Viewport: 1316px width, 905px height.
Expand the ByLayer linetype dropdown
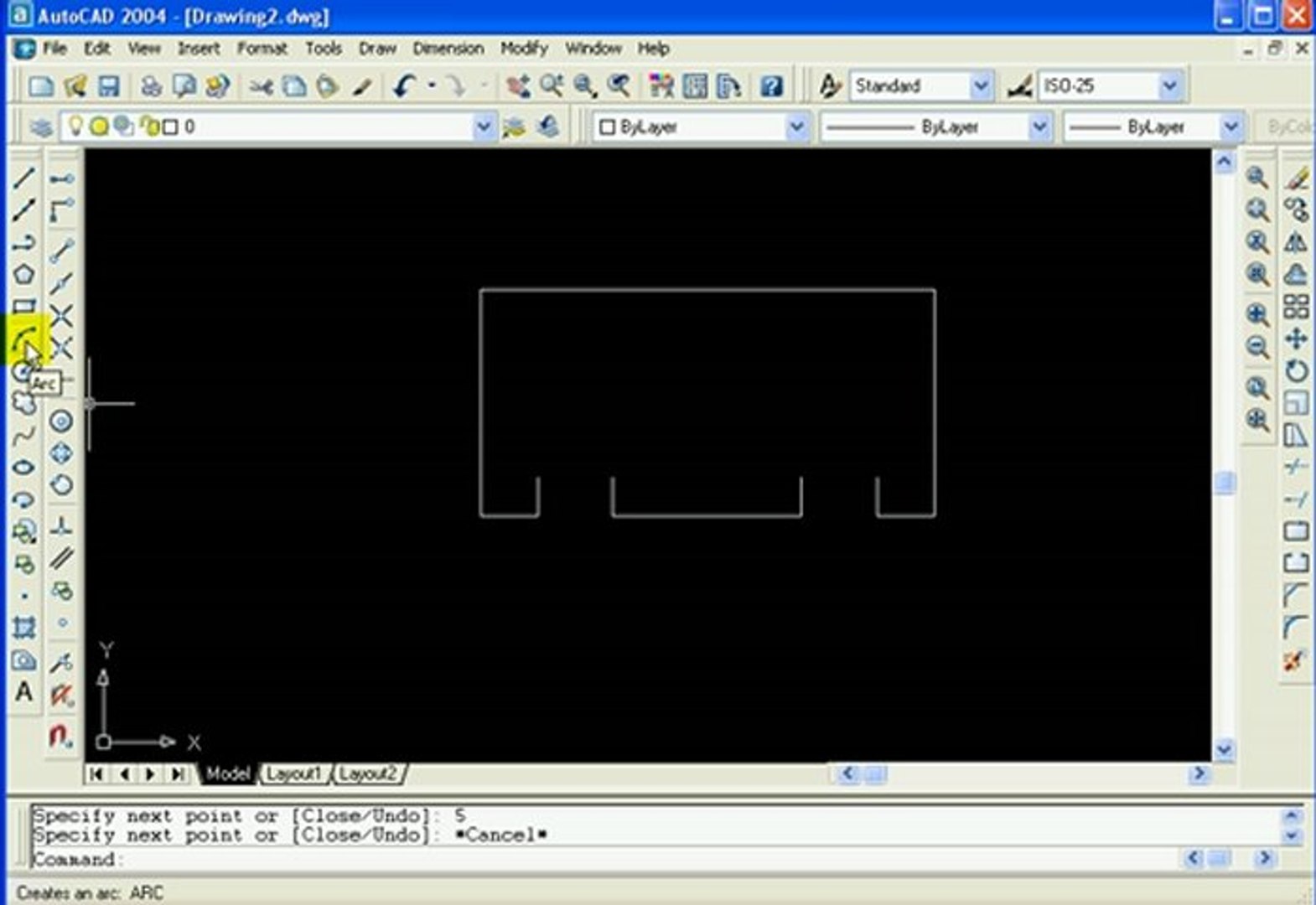point(1039,127)
